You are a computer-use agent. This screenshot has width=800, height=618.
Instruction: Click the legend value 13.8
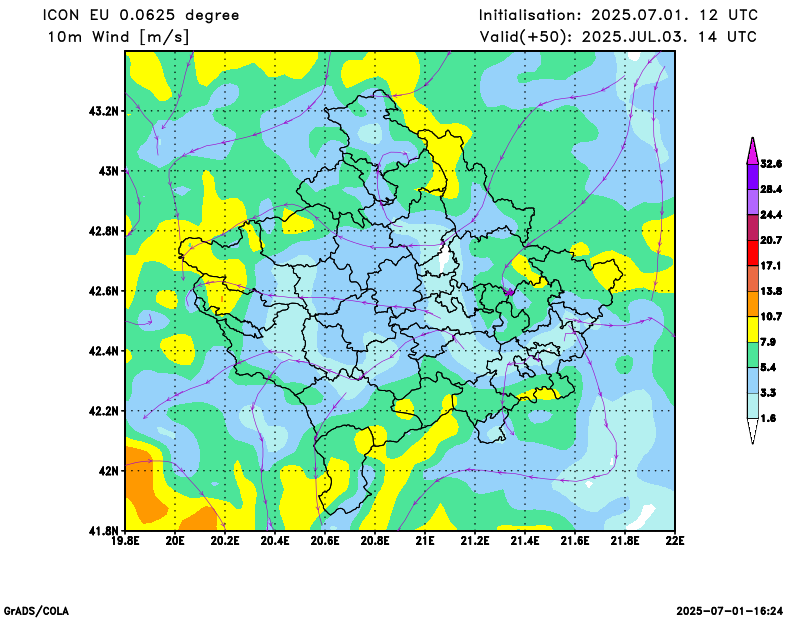[x=771, y=291]
